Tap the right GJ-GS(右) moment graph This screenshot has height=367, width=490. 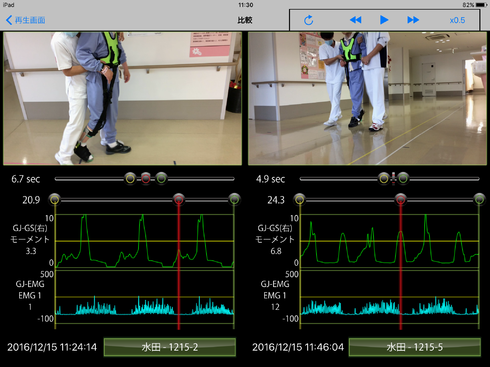click(x=389, y=241)
